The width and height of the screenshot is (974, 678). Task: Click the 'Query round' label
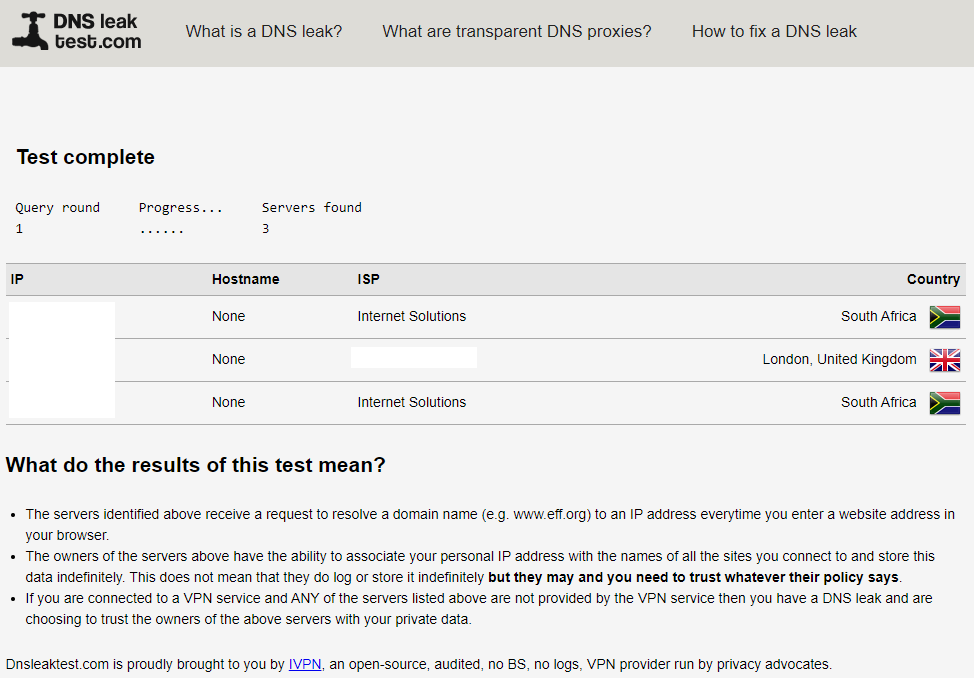(x=57, y=208)
